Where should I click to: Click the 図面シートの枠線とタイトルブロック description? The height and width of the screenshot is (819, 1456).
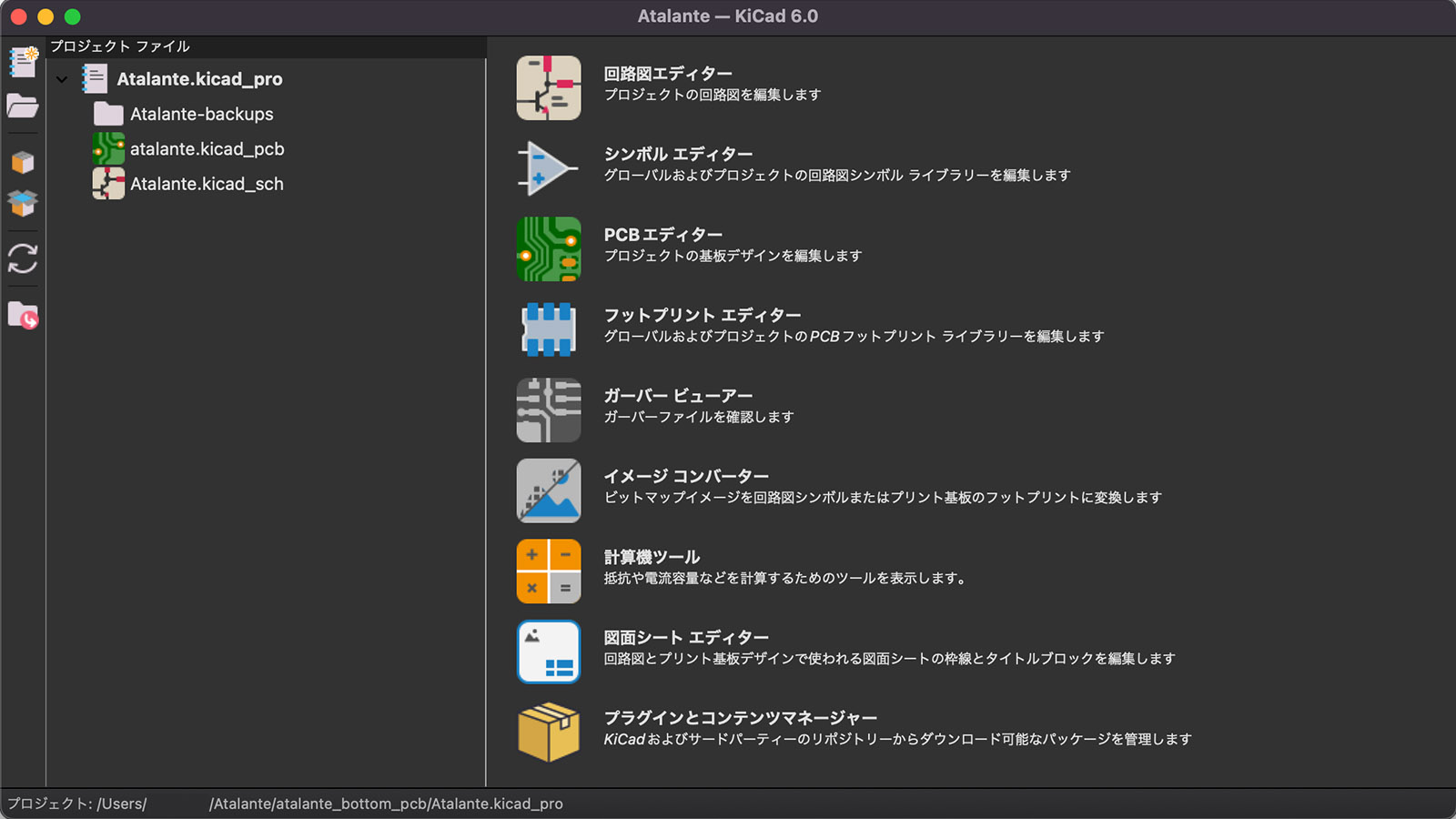[890, 659]
